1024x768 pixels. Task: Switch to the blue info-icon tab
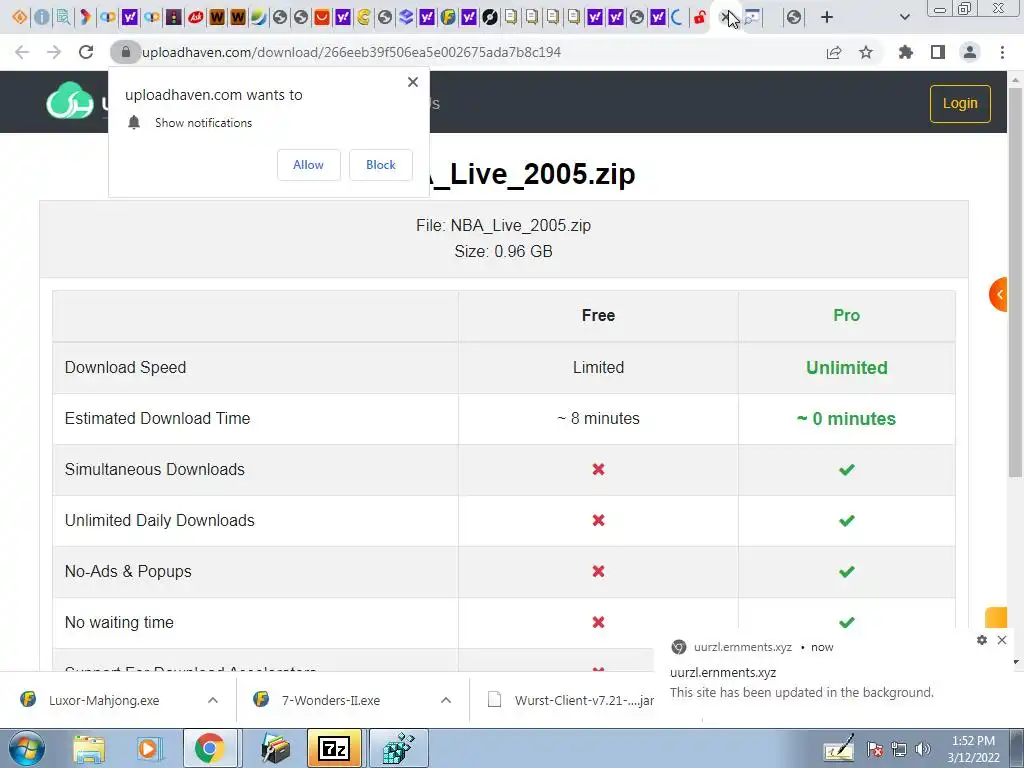pyautogui.click(x=41, y=17)
